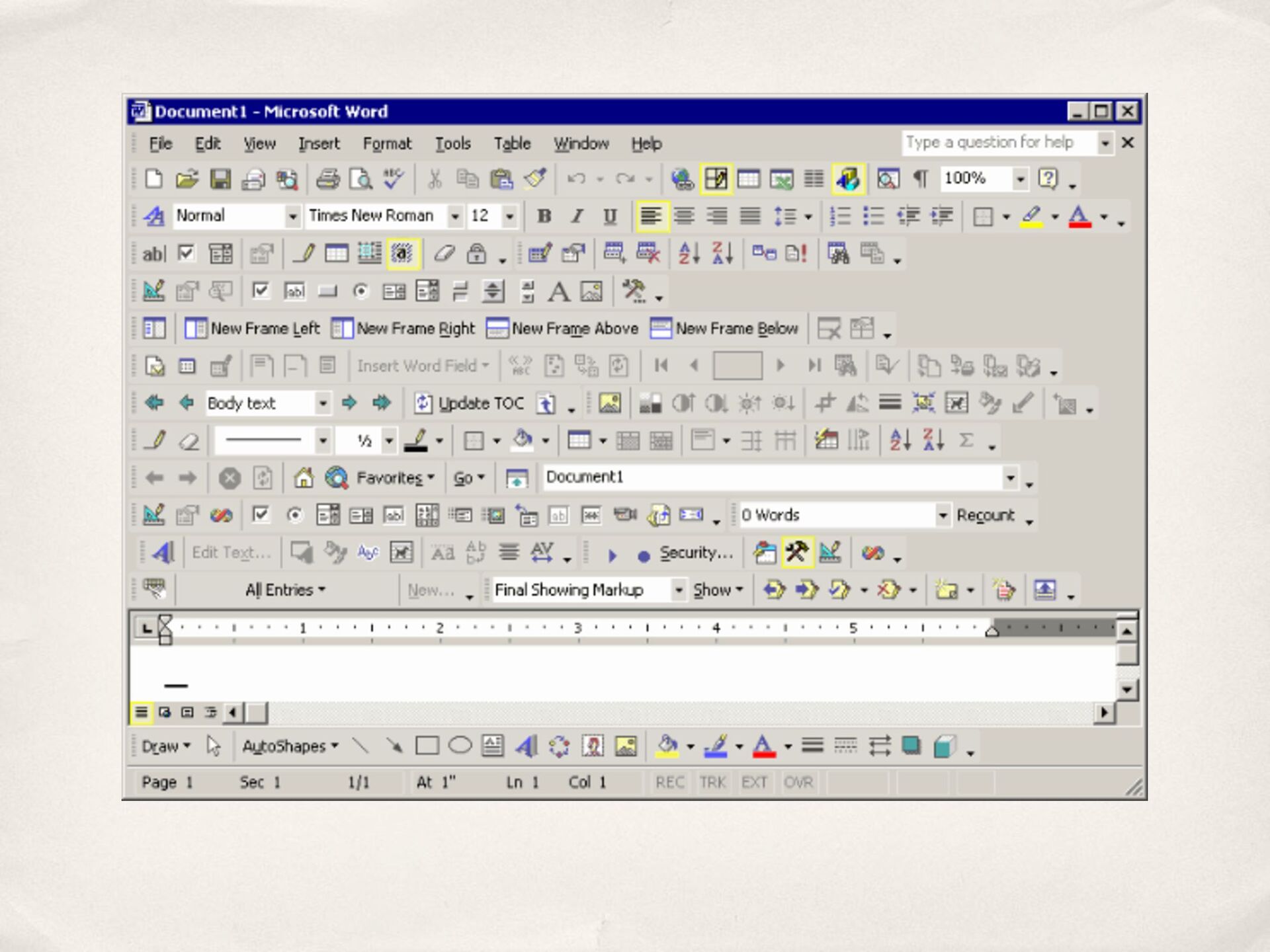Open the Table menu
The height and width of the screenshot is (952, 1270).
[x=512, y=143]
